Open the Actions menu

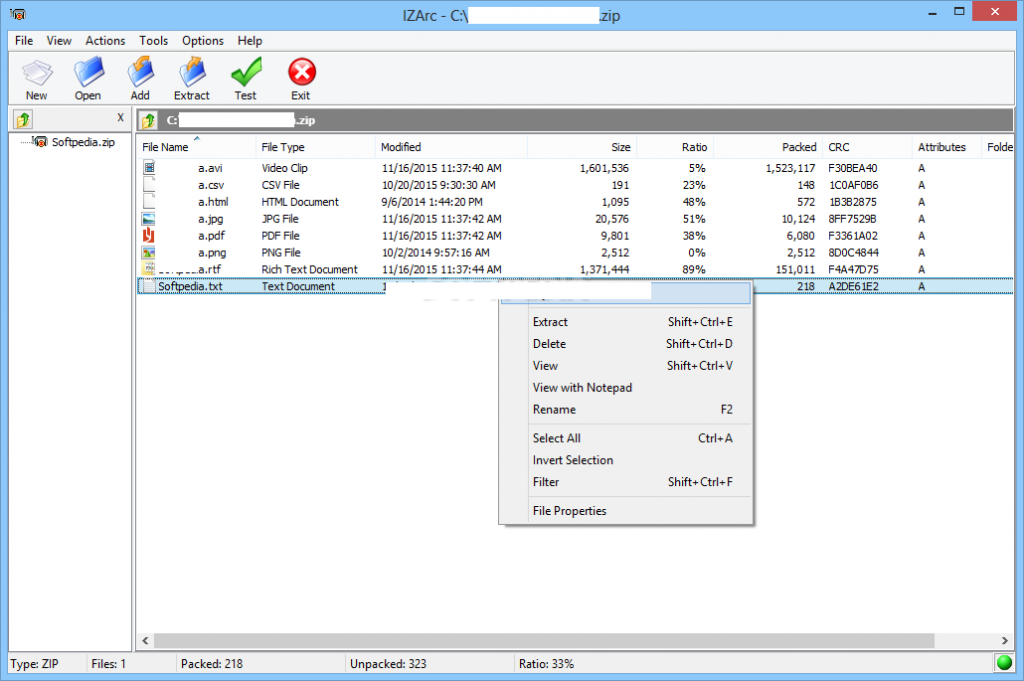[105, 40]
